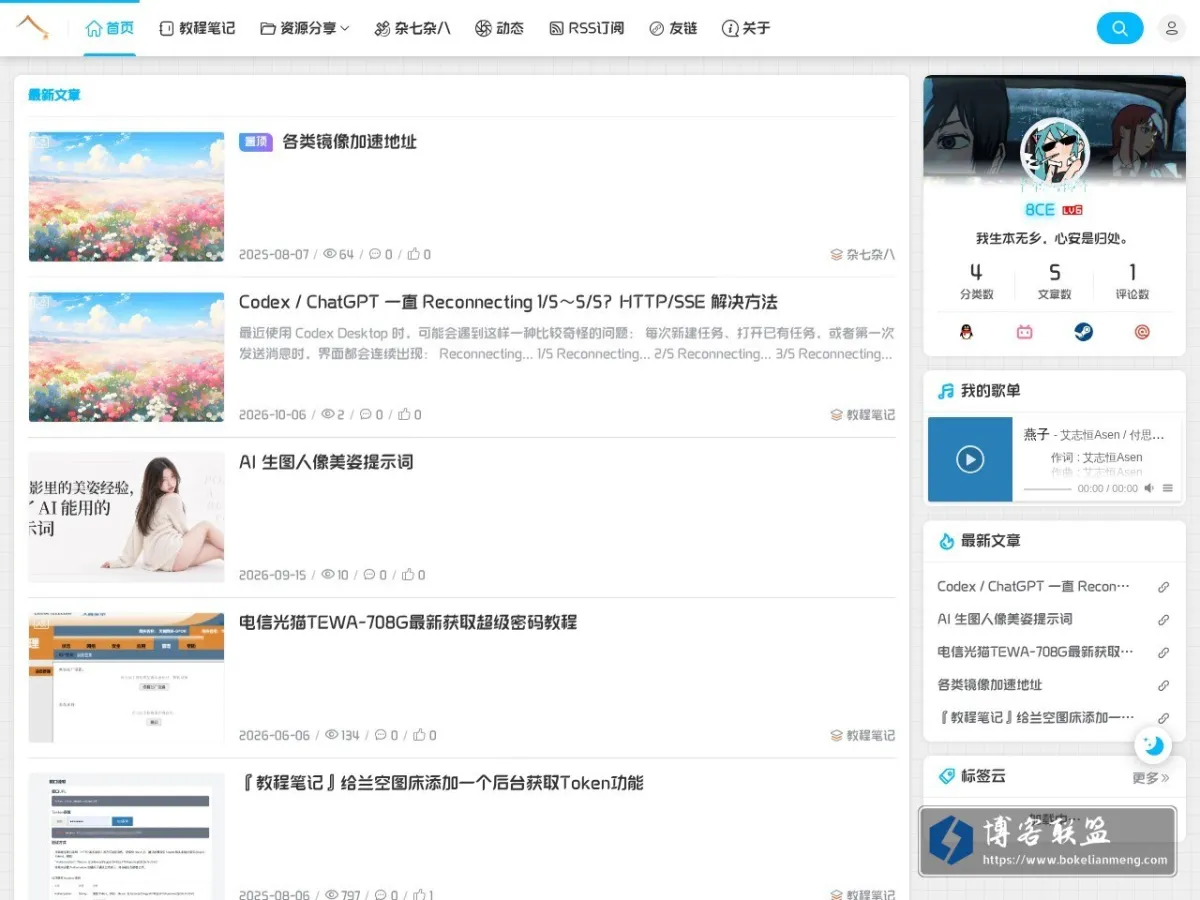Expand the 资源分享 dropdown menu
The height and width of the screenshot is (900, 1200).
tap(305, 28)
